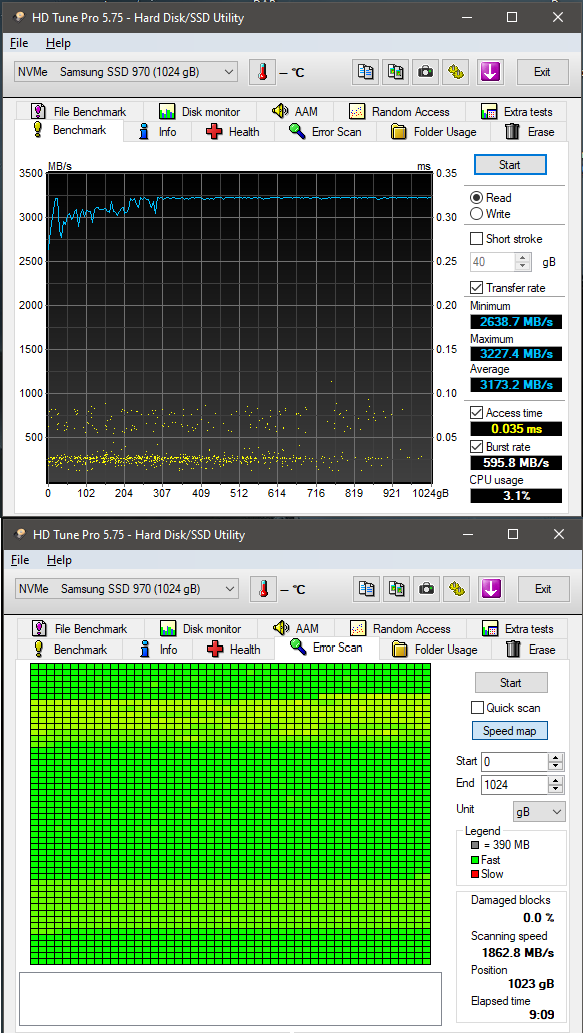Open Folder Usage tab in lower window
583x1033 pixels.
(435, 650)
